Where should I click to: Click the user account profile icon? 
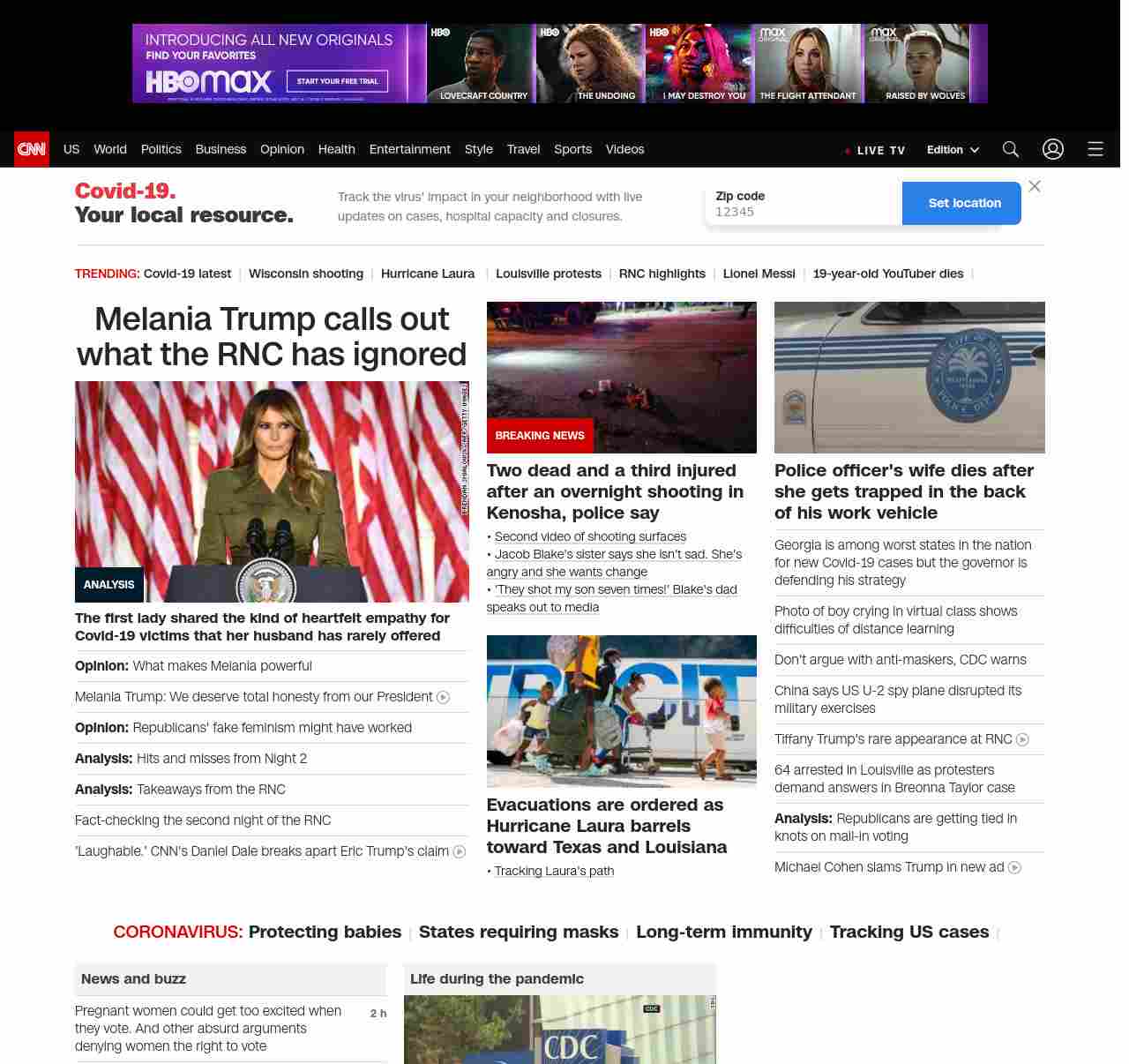(1053, 149)
